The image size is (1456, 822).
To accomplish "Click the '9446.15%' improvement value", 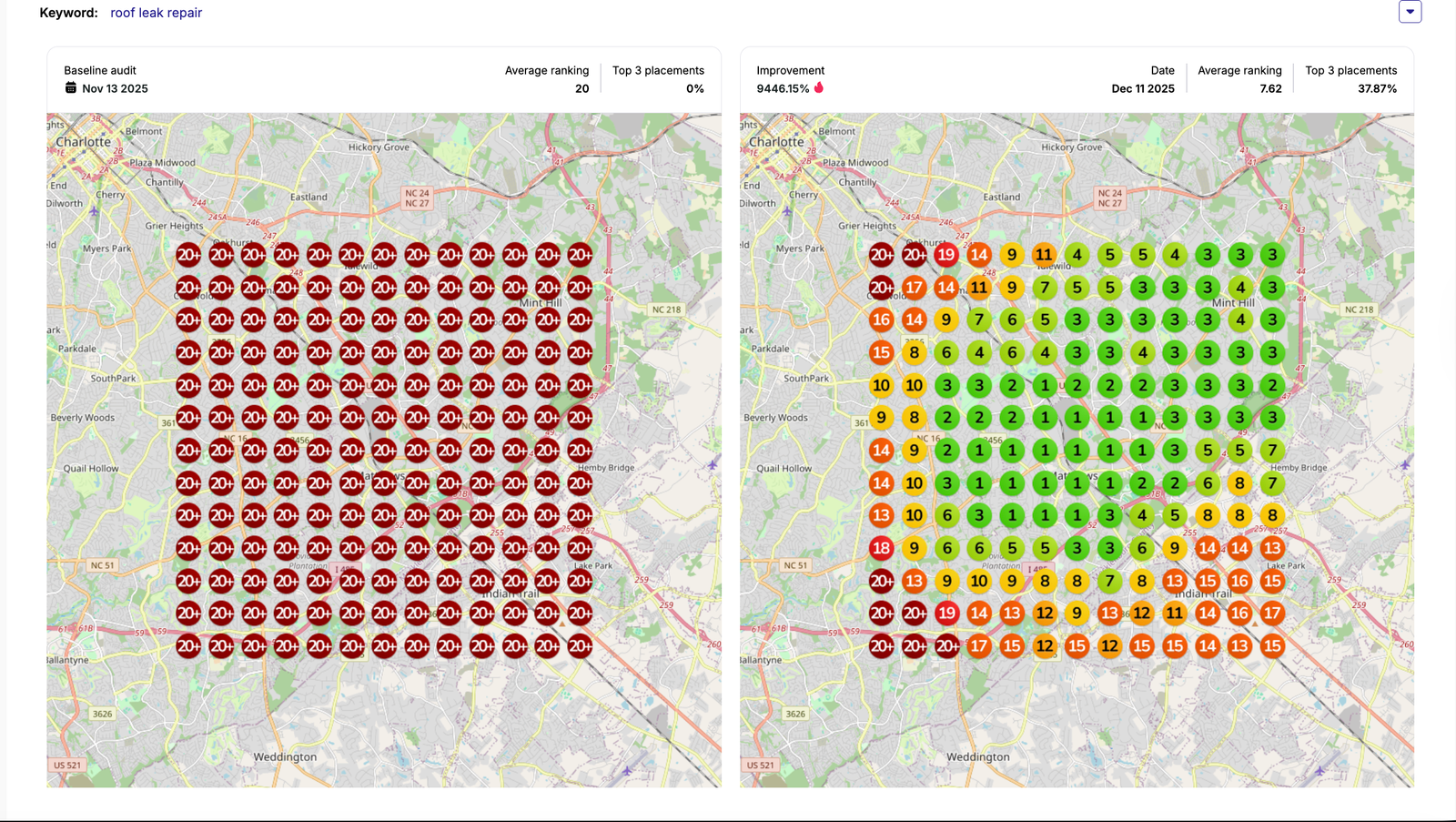I will click(783, 88).
